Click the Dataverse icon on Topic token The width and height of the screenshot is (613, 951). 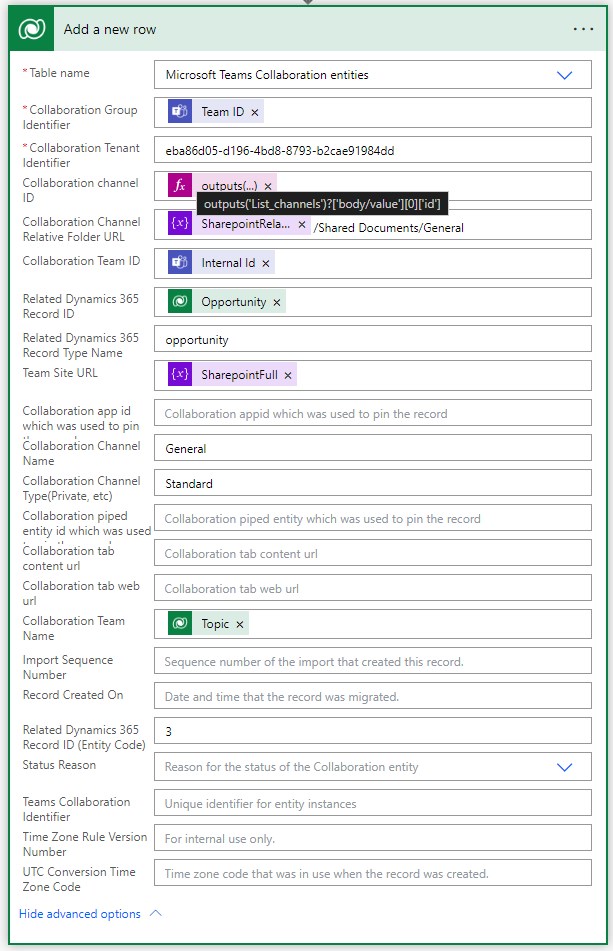(181, 624)
